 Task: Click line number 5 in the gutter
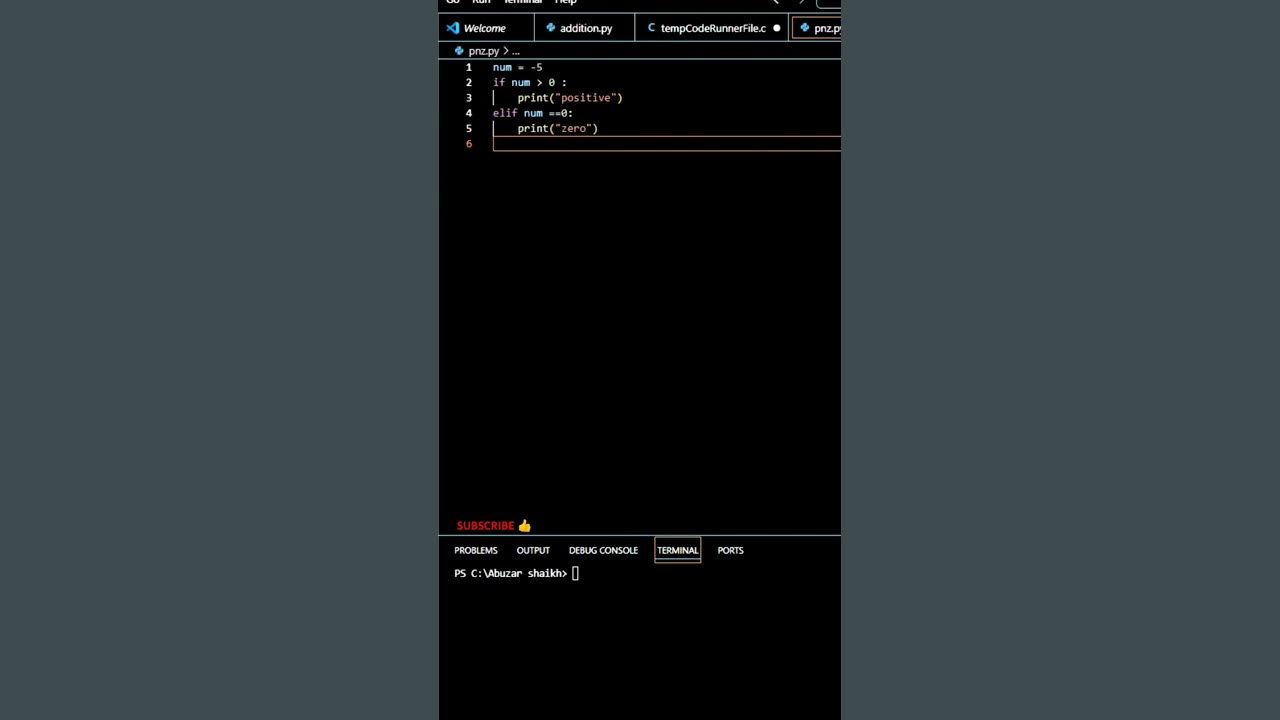click(x=468, y=128)
